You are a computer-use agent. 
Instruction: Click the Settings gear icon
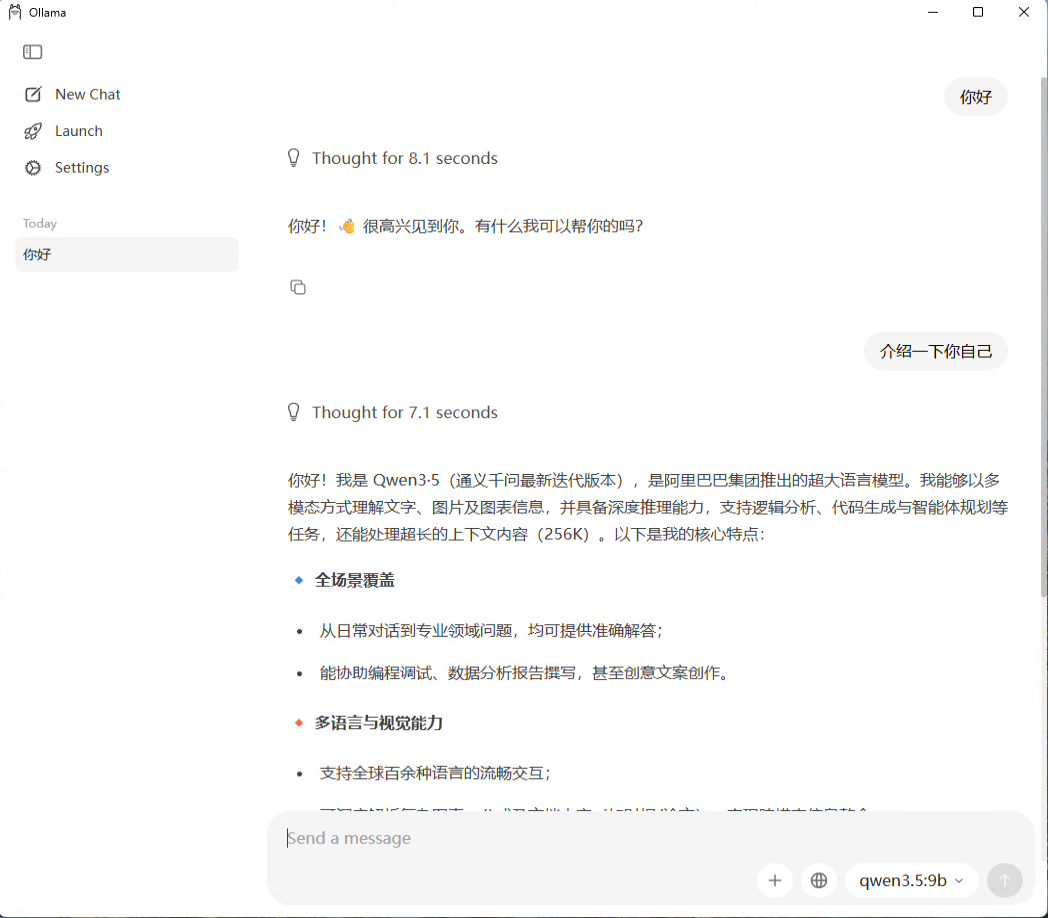tap(33, 168)
